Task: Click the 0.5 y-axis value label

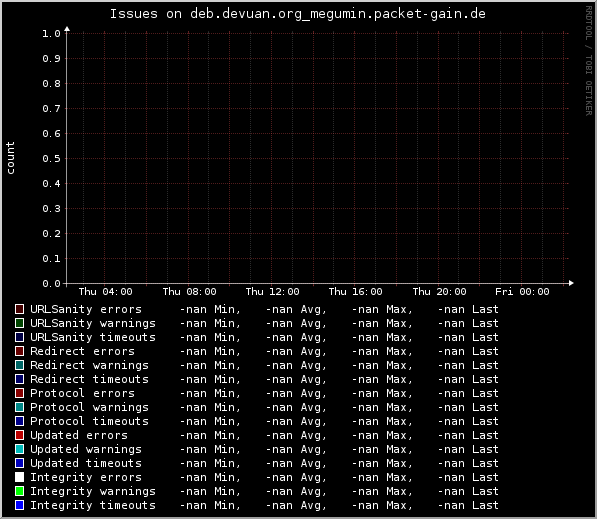Action: tap(51, 158)
